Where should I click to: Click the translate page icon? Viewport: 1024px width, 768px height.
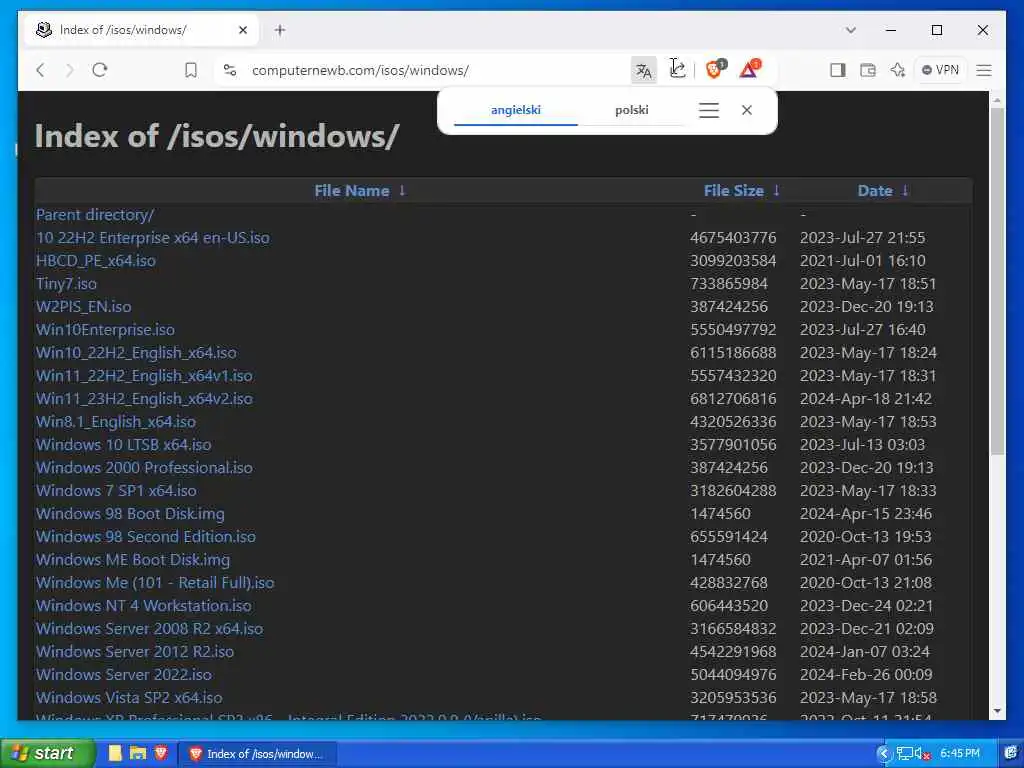(x=643, y=70)
